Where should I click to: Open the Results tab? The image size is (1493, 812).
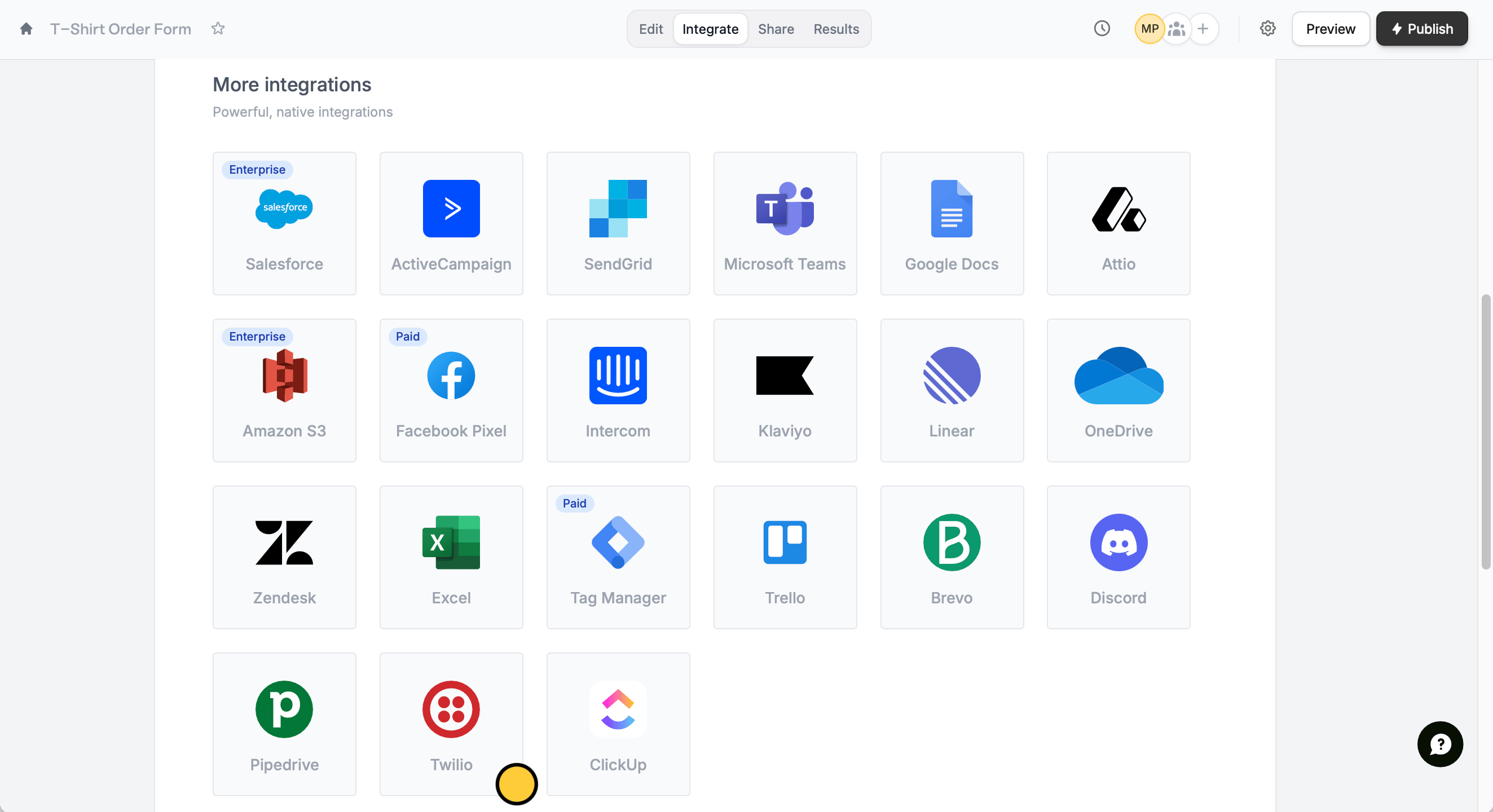click(x=836, y=29)
